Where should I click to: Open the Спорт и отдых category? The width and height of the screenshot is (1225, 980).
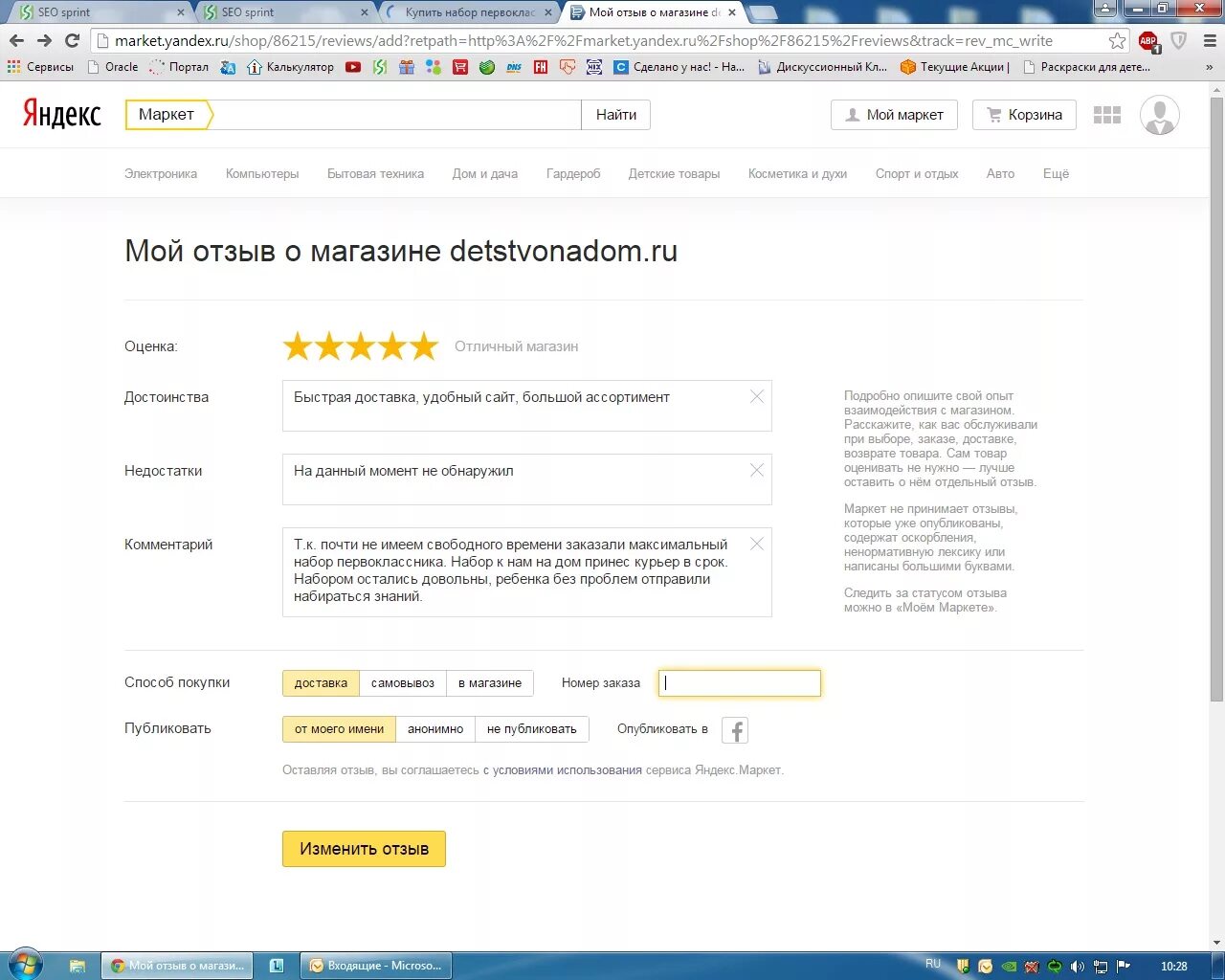coord(917,173)
